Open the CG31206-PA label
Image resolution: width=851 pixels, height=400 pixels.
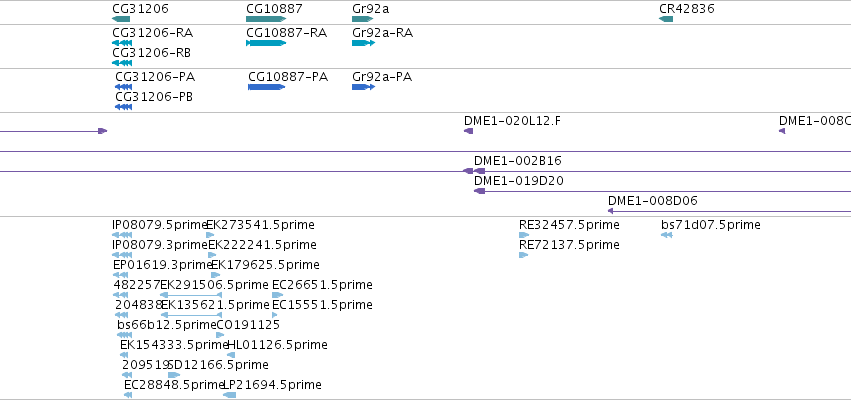(155, 77)
